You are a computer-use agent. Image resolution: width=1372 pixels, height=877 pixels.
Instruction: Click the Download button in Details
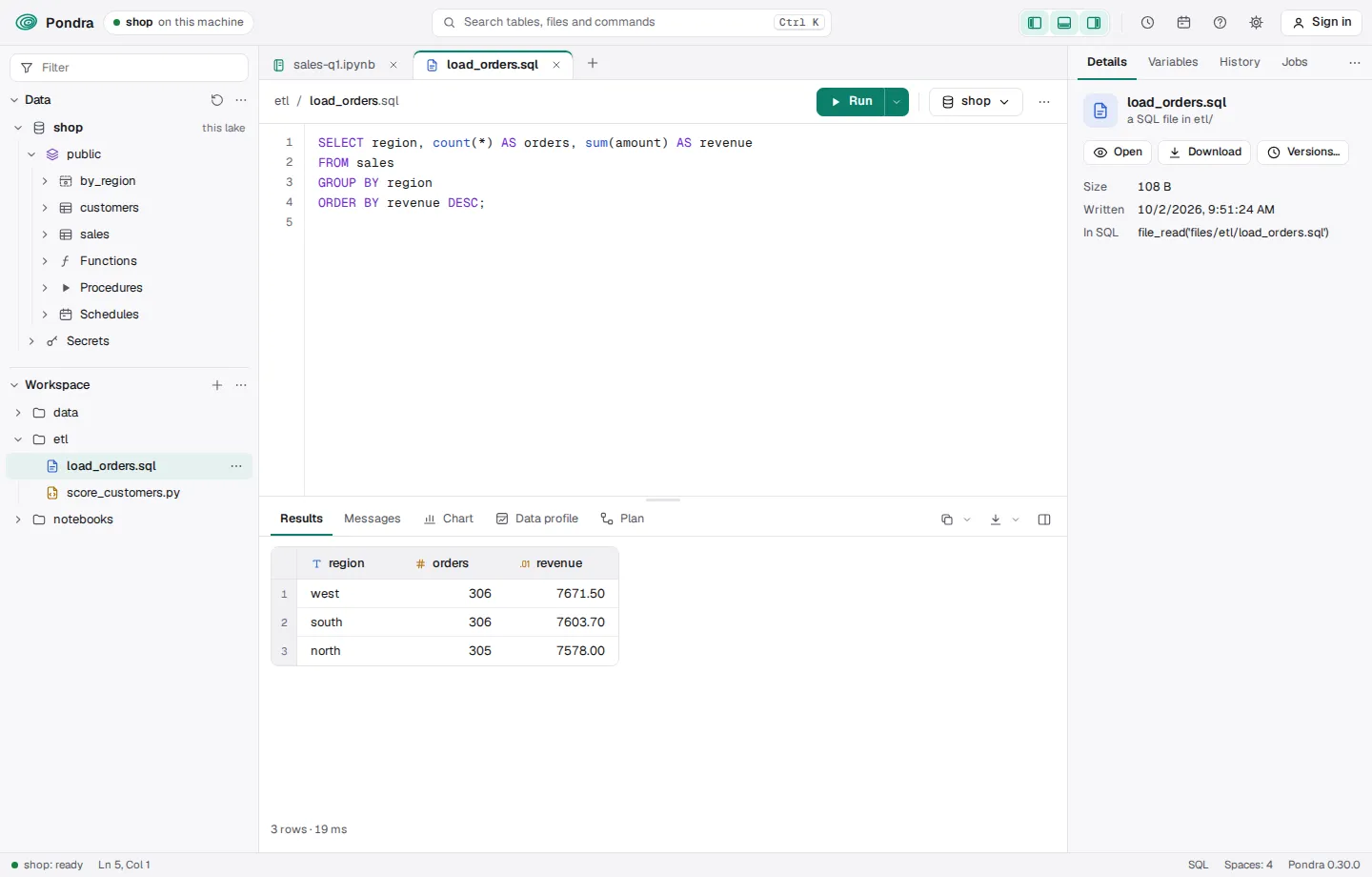(1204, 153)
